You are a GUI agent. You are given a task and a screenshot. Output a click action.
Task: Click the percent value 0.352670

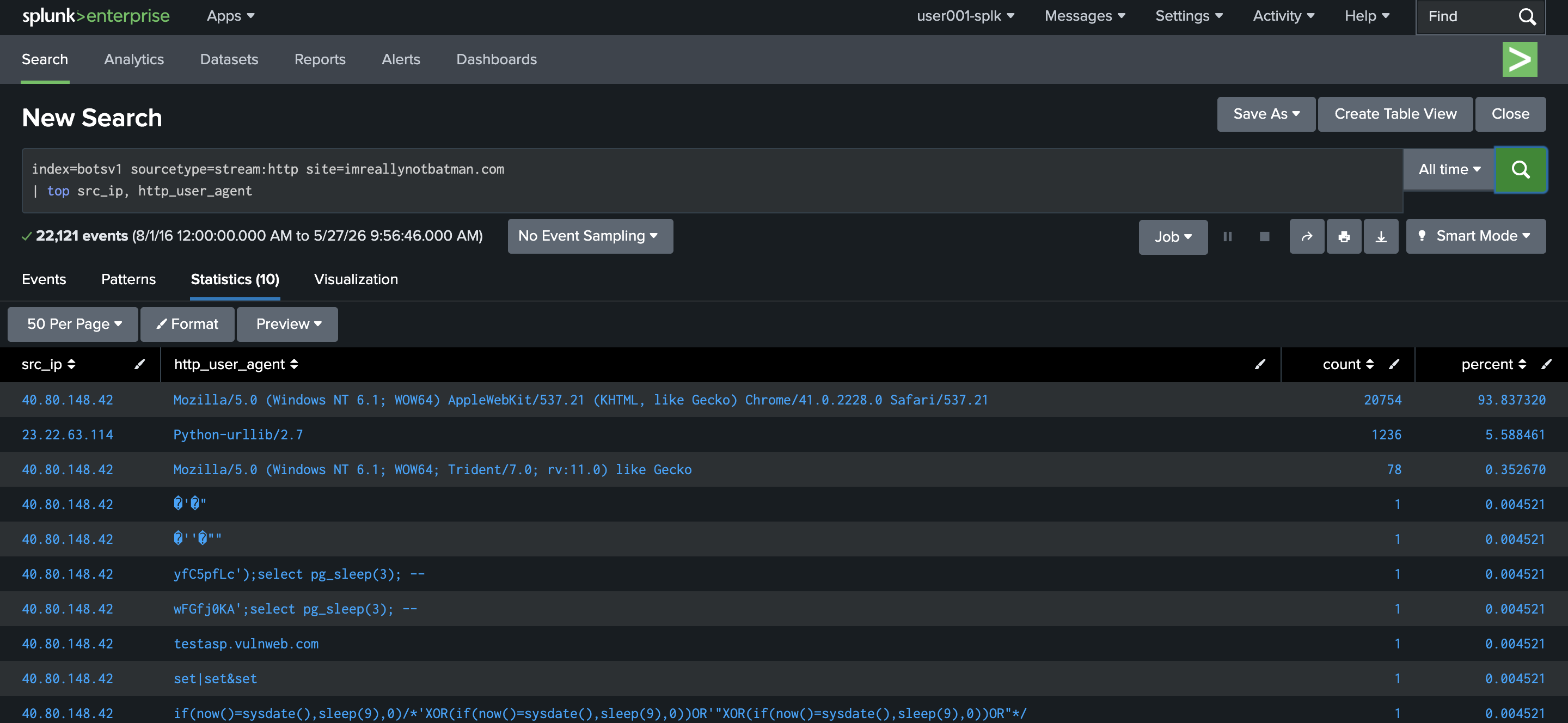point(1515,469)
